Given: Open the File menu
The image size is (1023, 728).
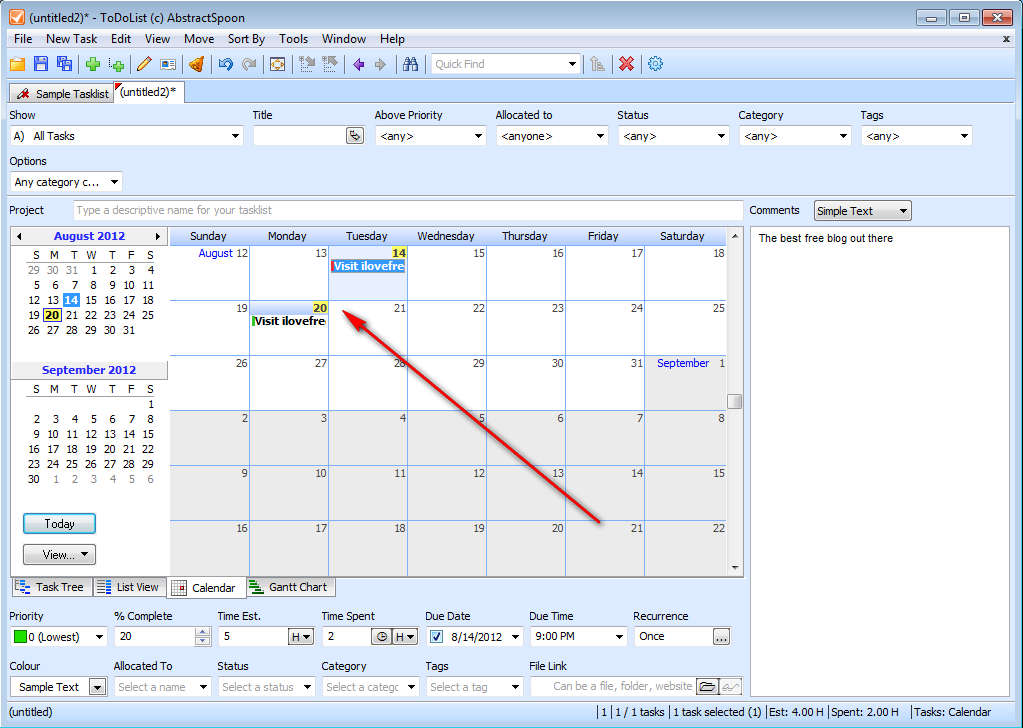Looking at the screenshot, I should click(x=23, y=39).
